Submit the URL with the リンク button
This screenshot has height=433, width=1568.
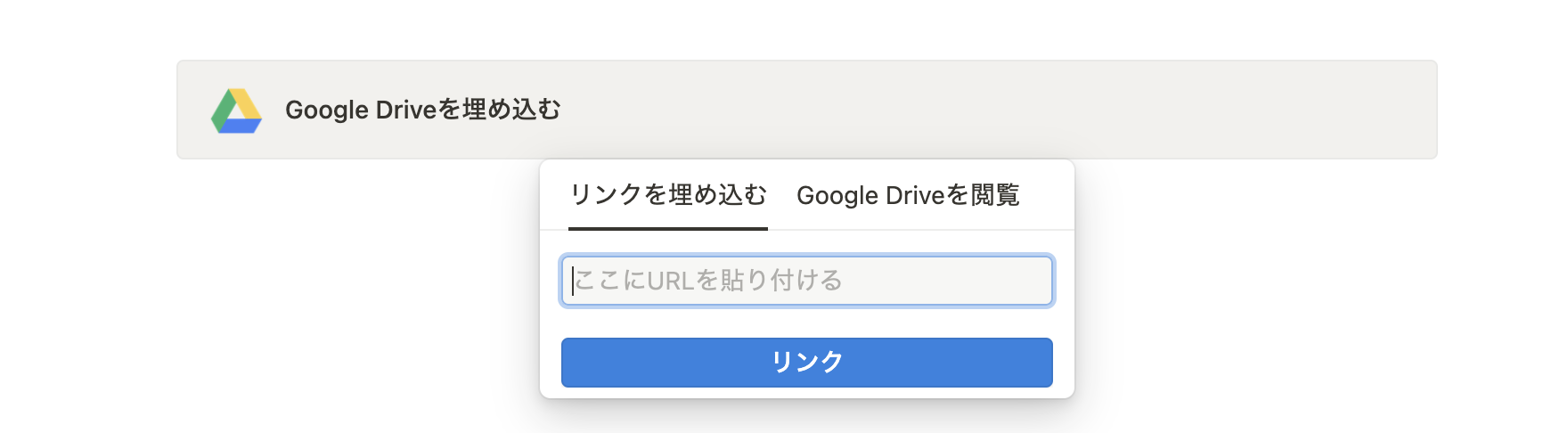pyautogui.click(x=807, y=362)
